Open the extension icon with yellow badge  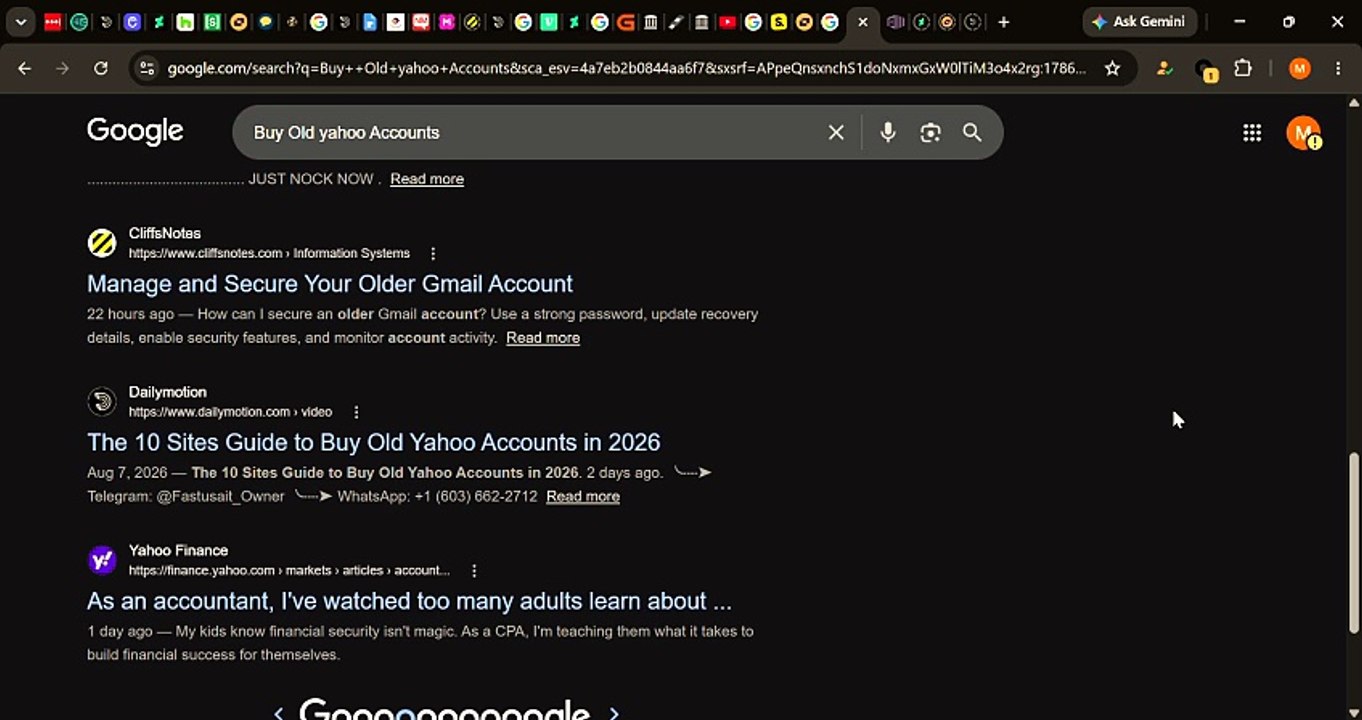coord(1205,69)
